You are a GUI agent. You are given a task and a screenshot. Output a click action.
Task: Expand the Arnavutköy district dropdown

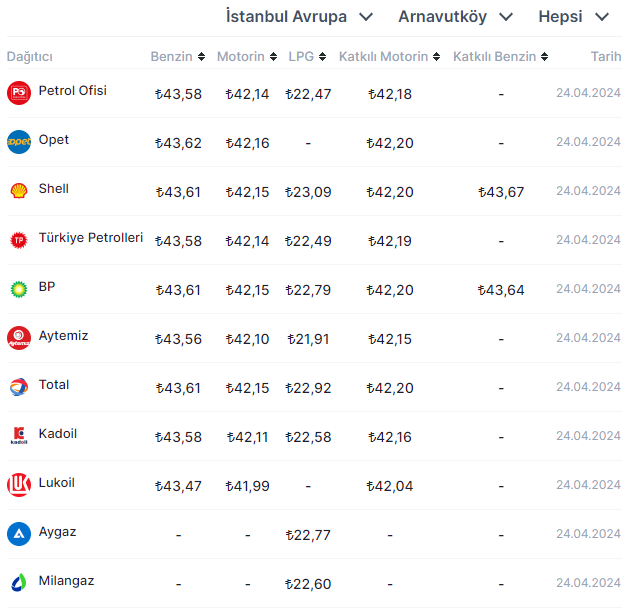point(455,17)
